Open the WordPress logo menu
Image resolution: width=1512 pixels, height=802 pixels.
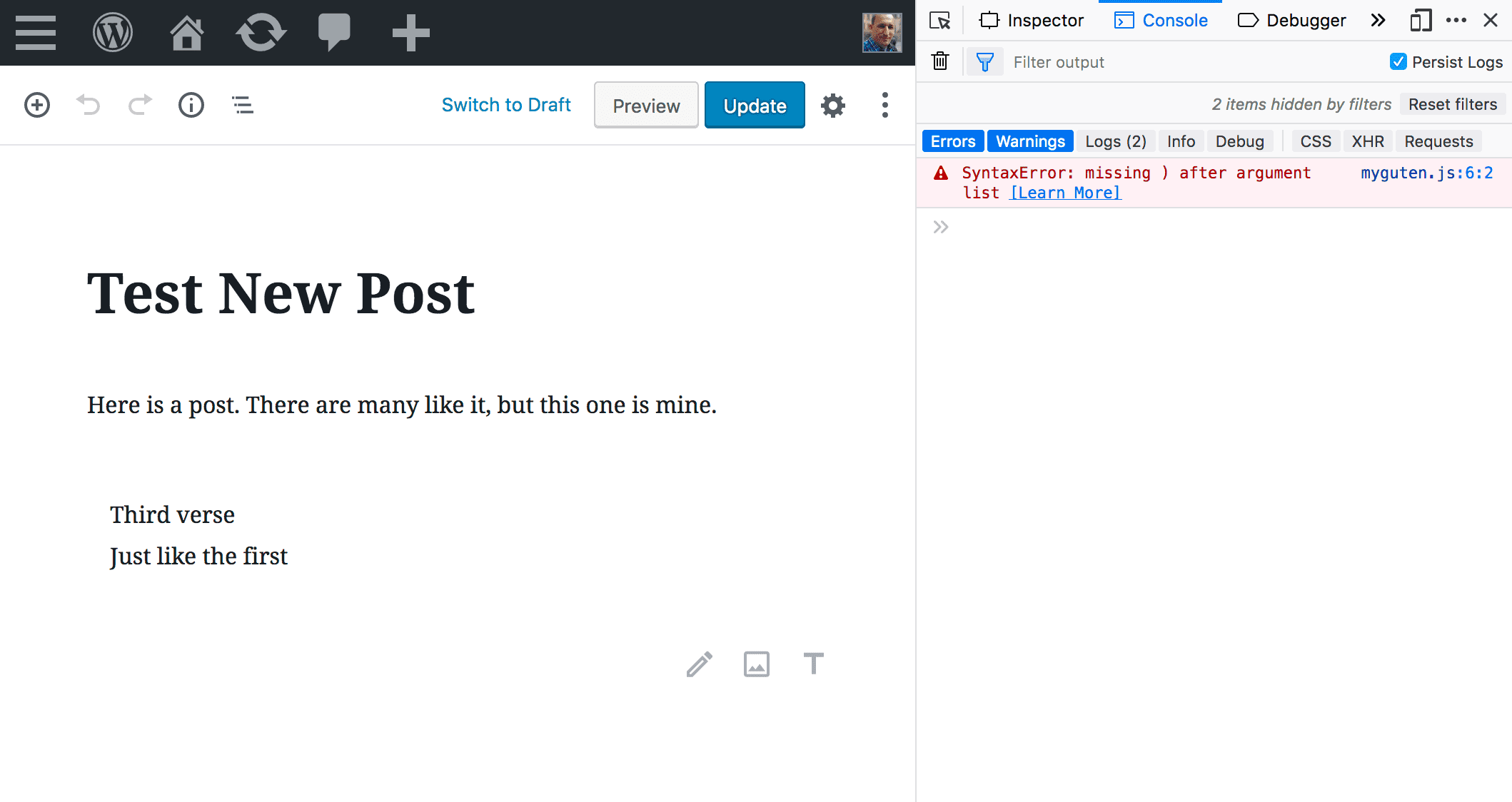(x=113, y=33)
